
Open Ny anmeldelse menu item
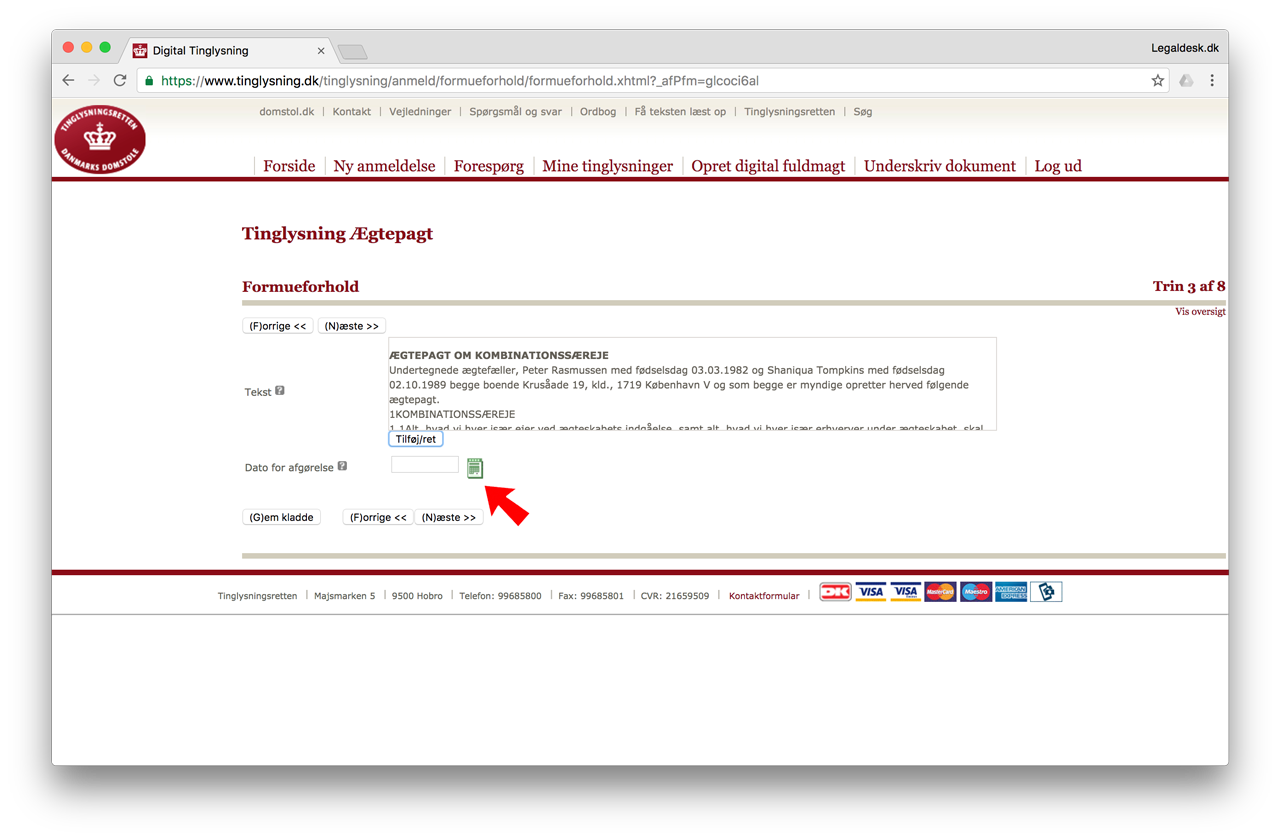(x=384, y=166)
